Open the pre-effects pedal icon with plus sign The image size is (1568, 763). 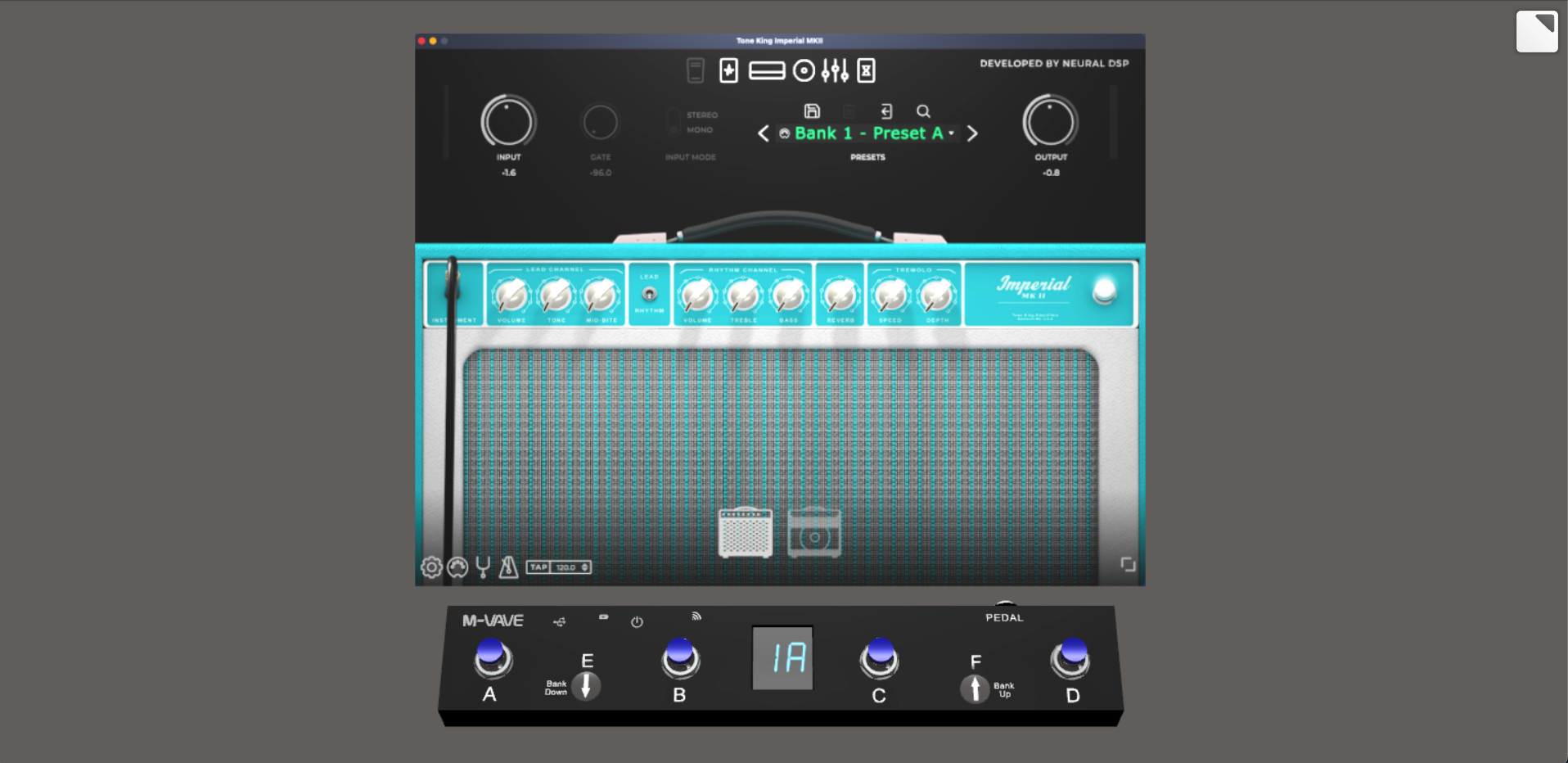coord(728,70)
